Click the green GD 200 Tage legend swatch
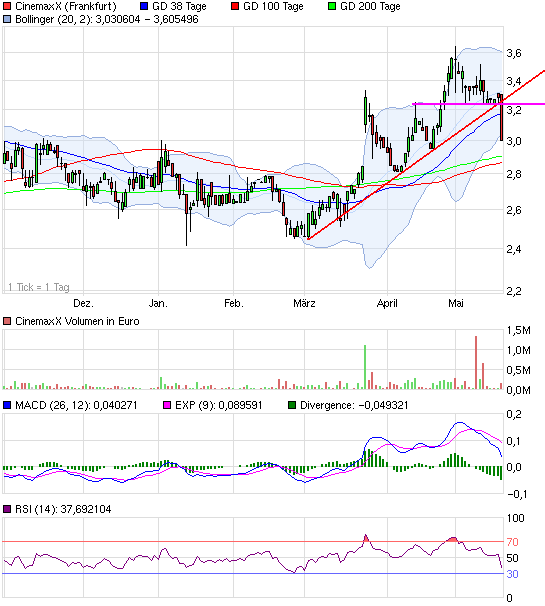Screen dimensions: 545x606 coord(332,7)
